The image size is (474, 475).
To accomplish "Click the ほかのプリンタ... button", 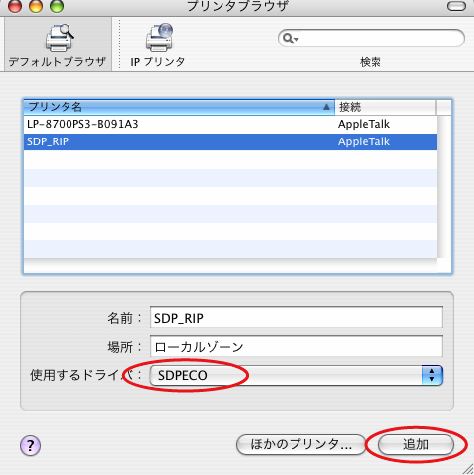I will (301, 444).
